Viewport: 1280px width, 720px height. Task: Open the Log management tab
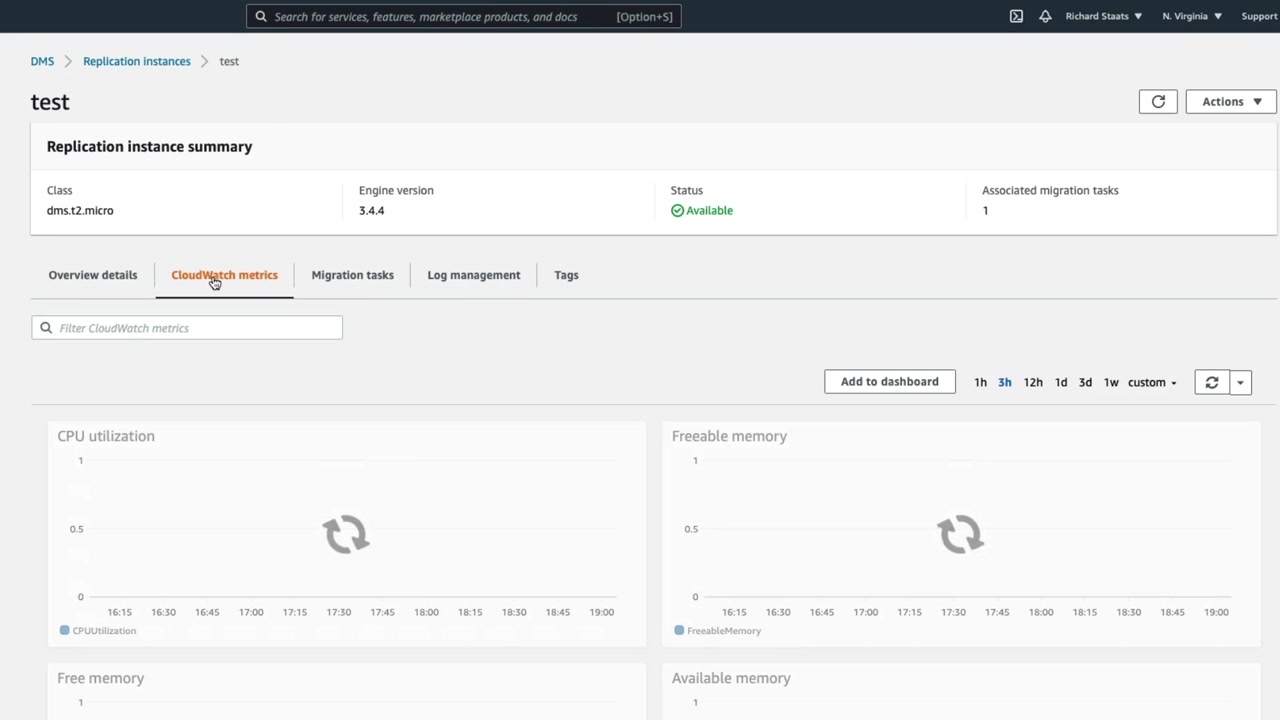474,275
